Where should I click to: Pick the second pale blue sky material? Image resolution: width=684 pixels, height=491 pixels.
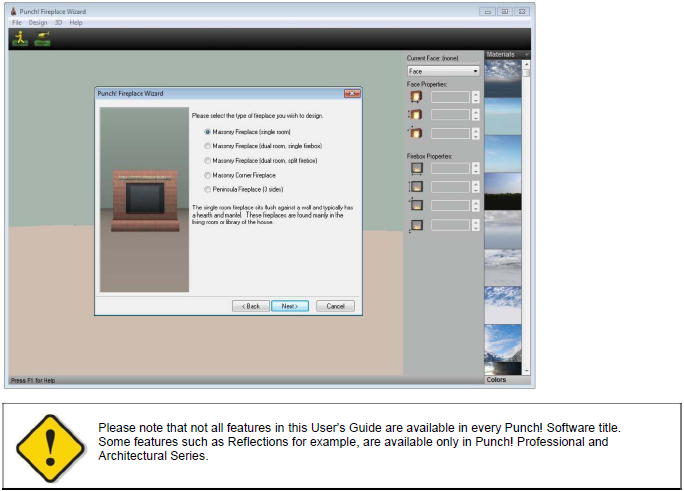[x=503, y=116]
